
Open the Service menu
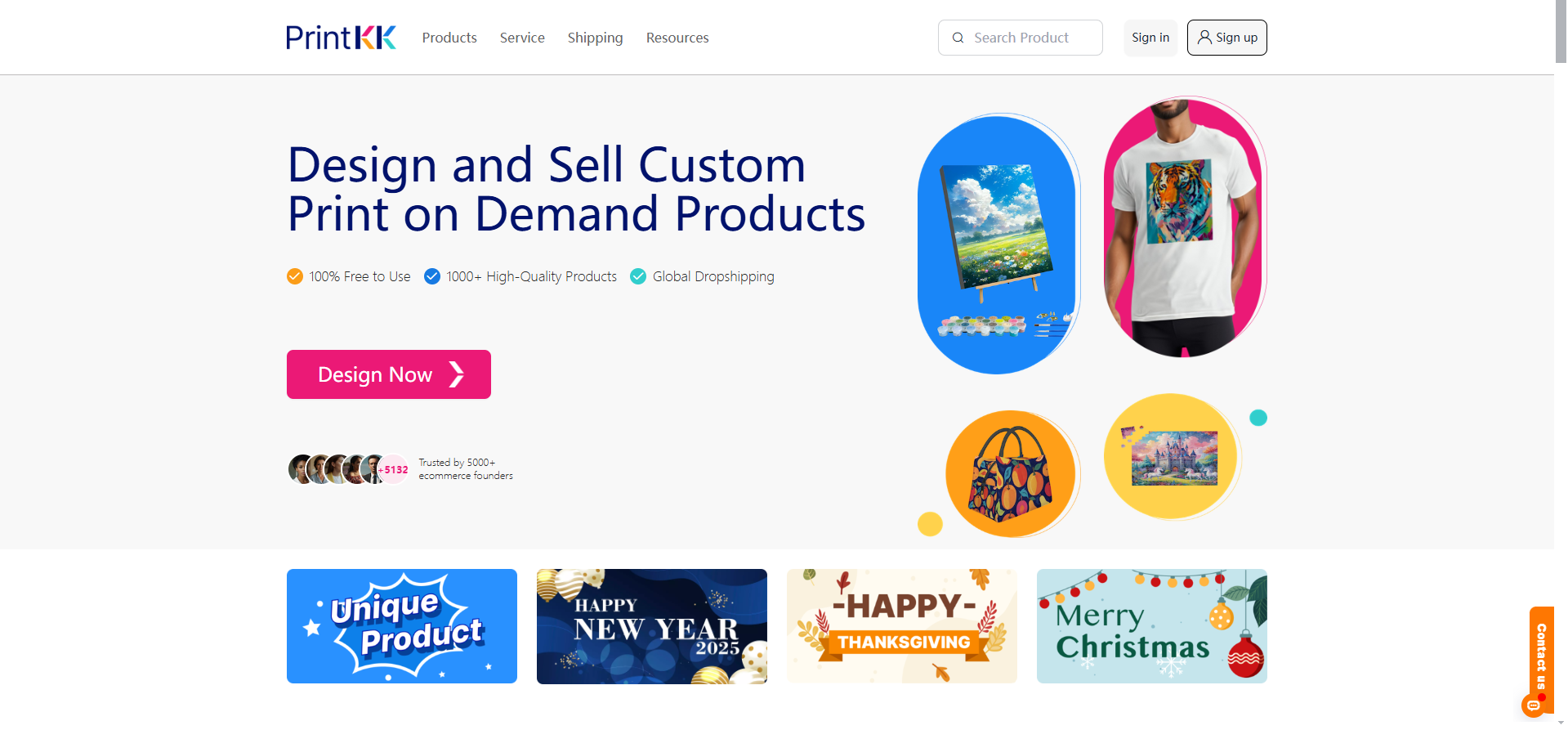[522, 38]
